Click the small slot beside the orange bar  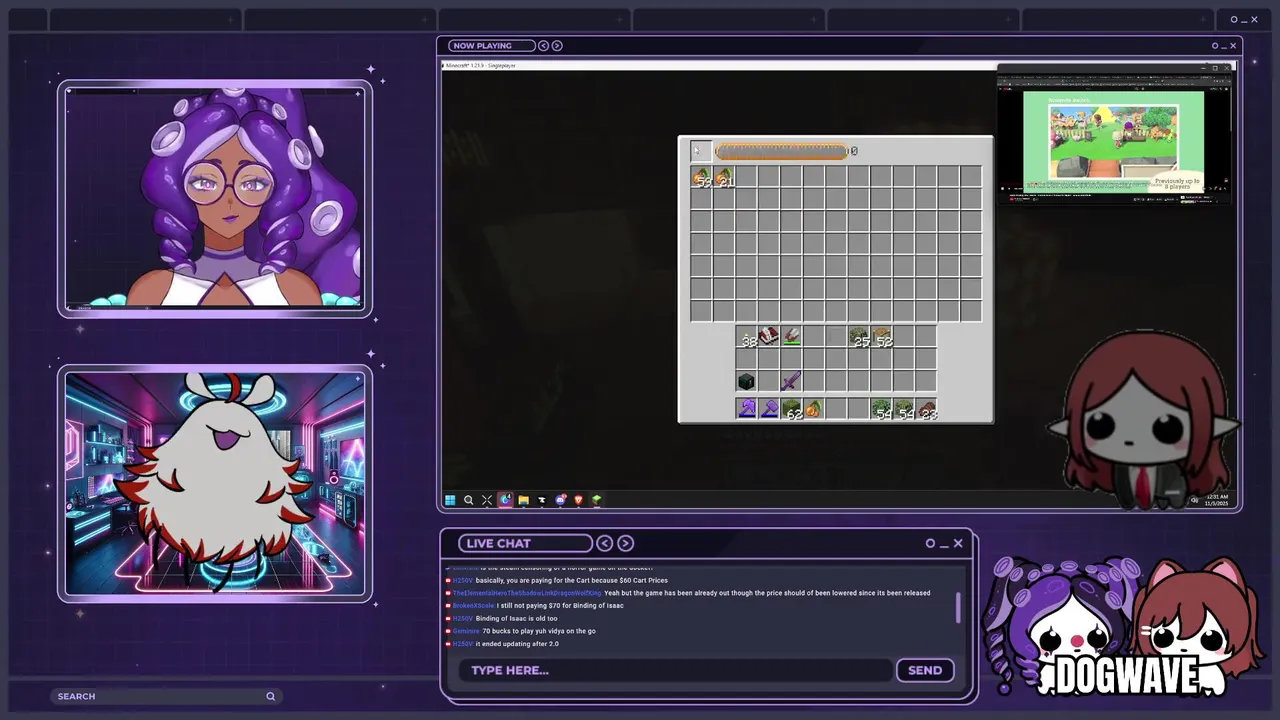(x=701, y=151)
